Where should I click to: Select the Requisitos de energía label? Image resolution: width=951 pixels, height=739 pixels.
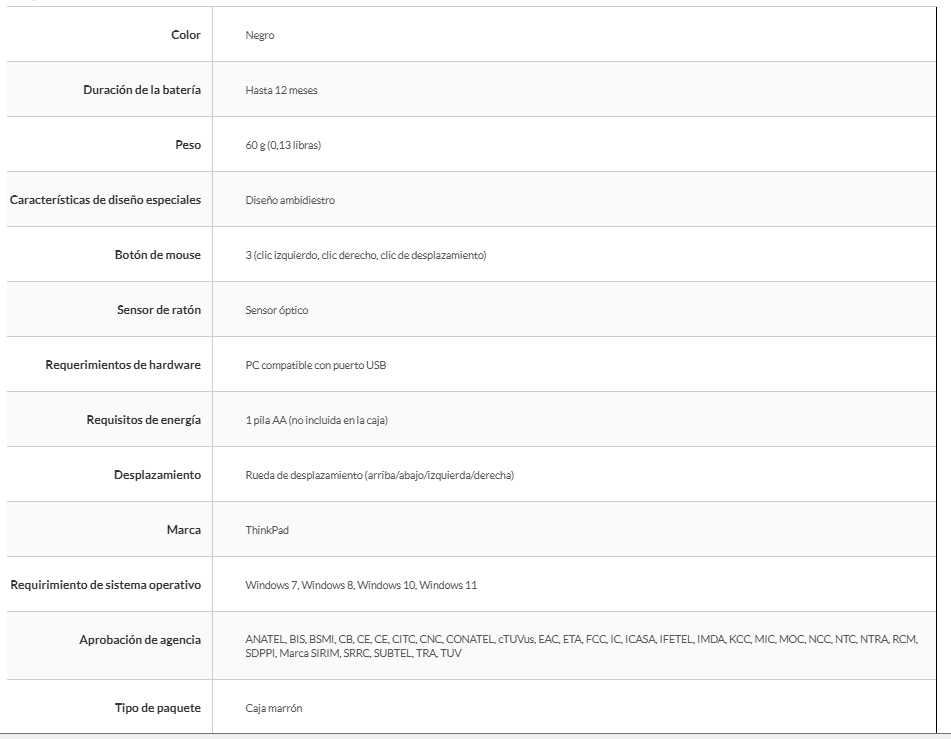[x=144, y=420]
